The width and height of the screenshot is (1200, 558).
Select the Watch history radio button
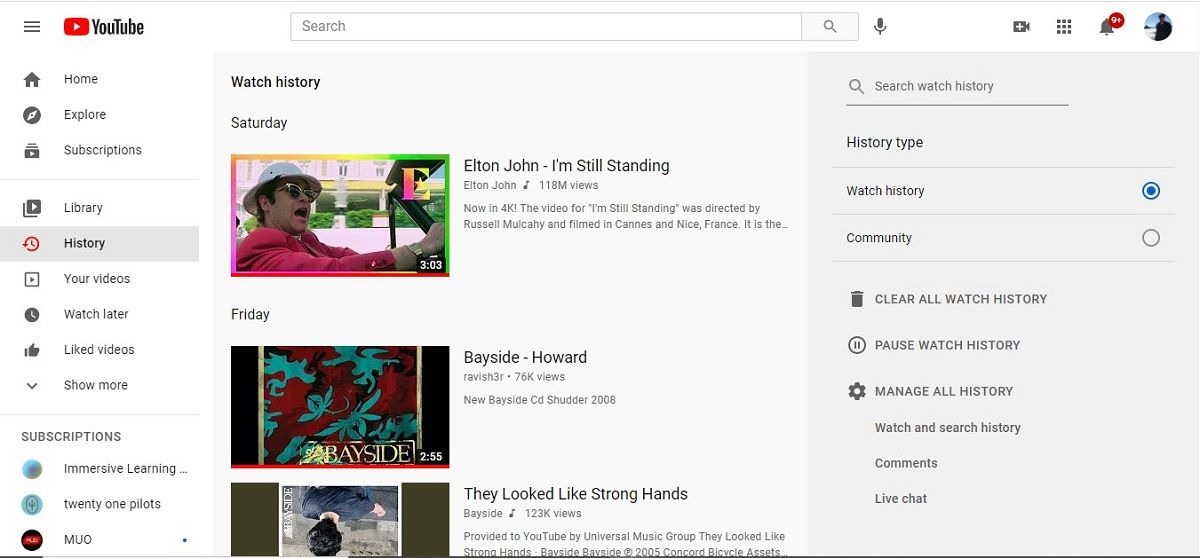click(1151, 191)
